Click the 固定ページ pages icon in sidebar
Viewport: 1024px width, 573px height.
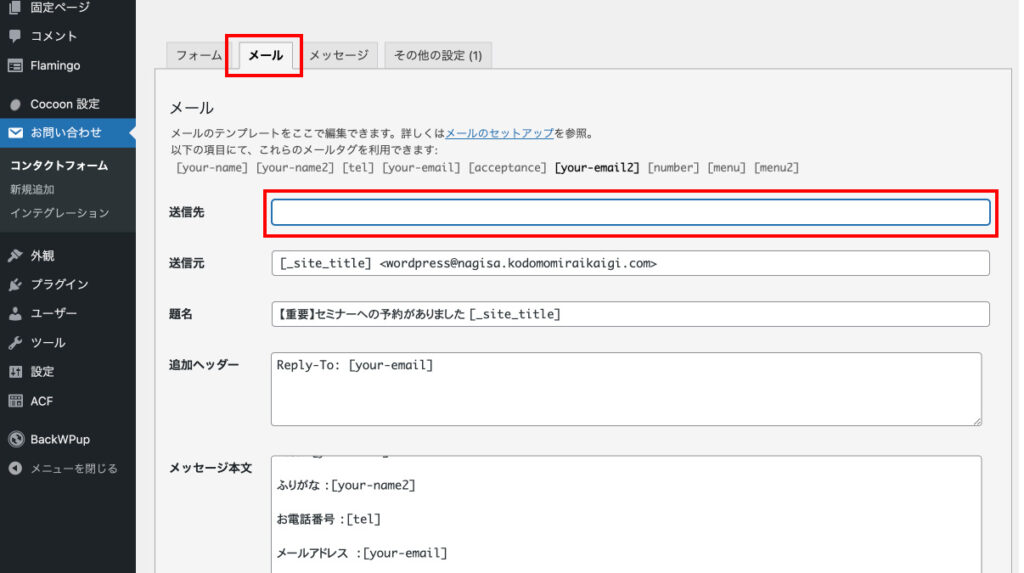point(15,8)
